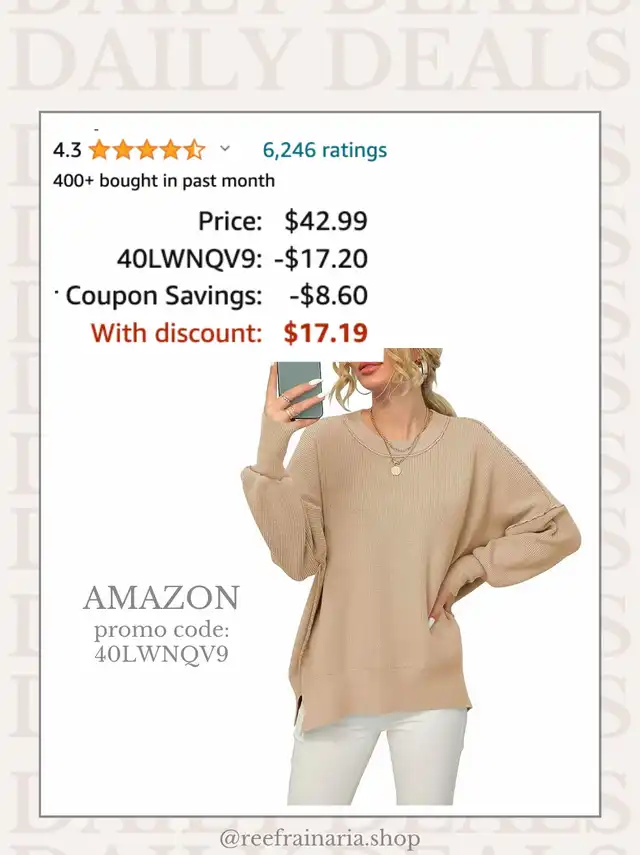Click the With discount red label

click(177, 333)
